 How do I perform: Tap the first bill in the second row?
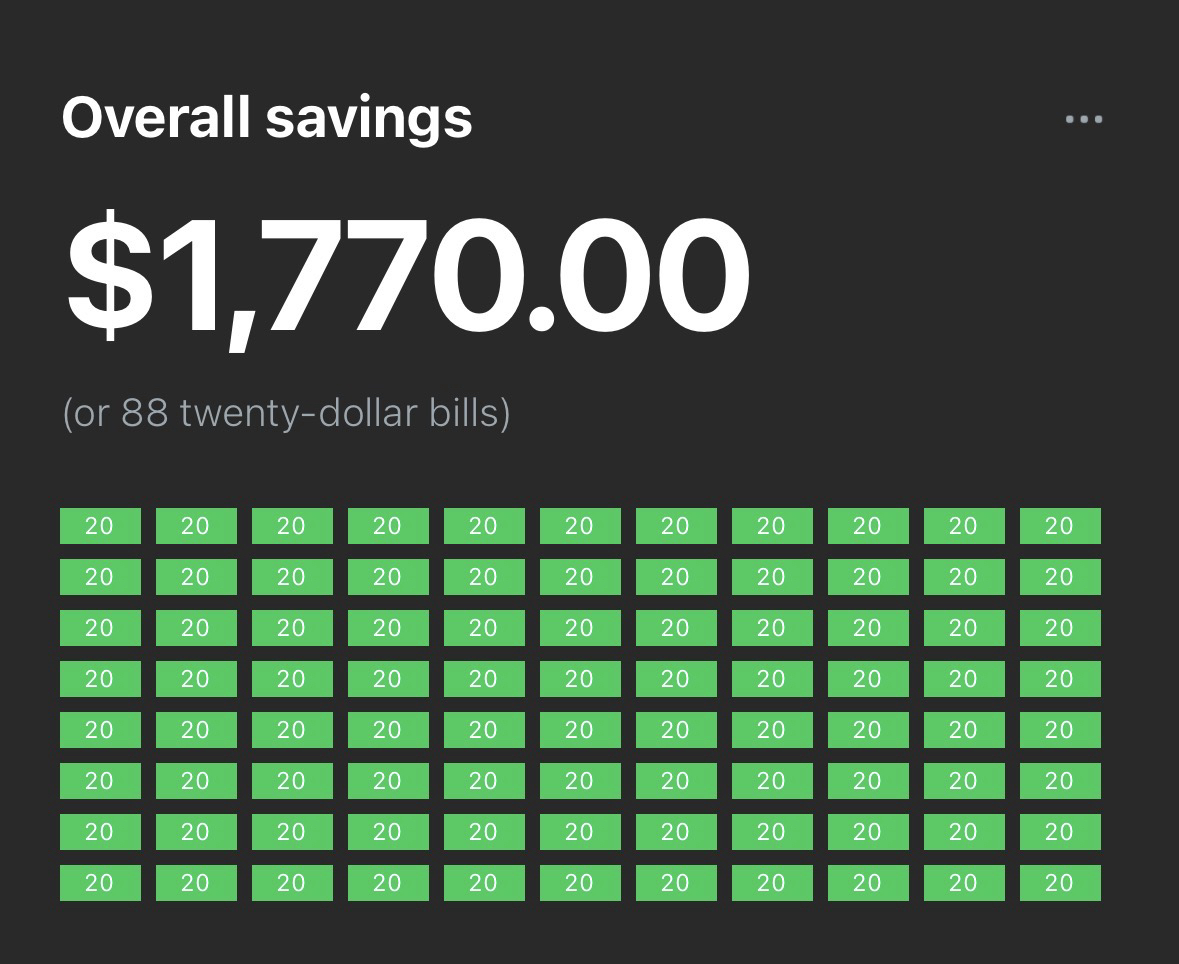pos(100,577)
